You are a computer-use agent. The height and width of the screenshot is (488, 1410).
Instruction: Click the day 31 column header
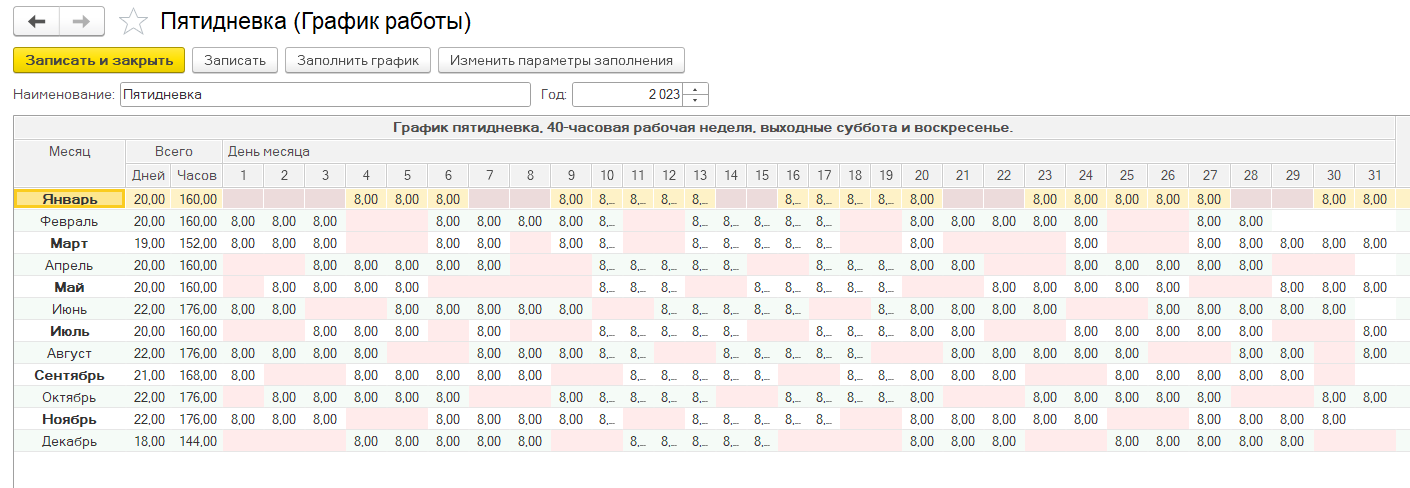(1374, 175)
